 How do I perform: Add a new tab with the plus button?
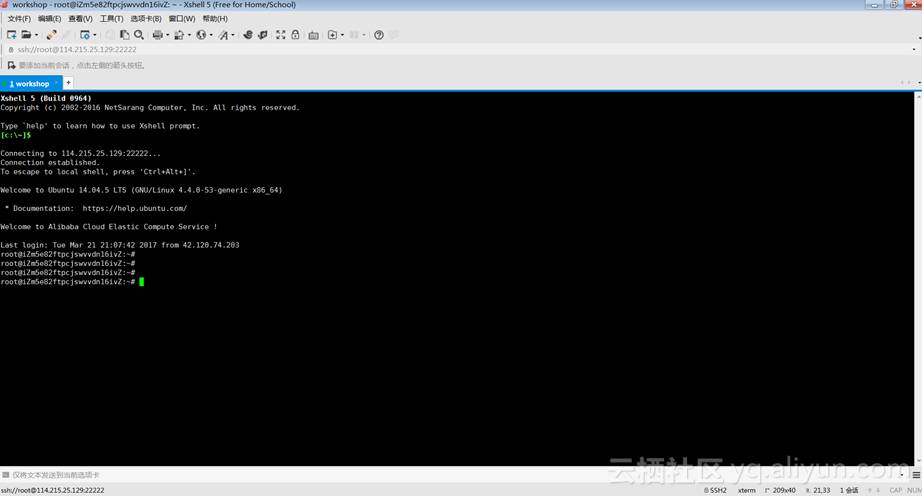68,83
